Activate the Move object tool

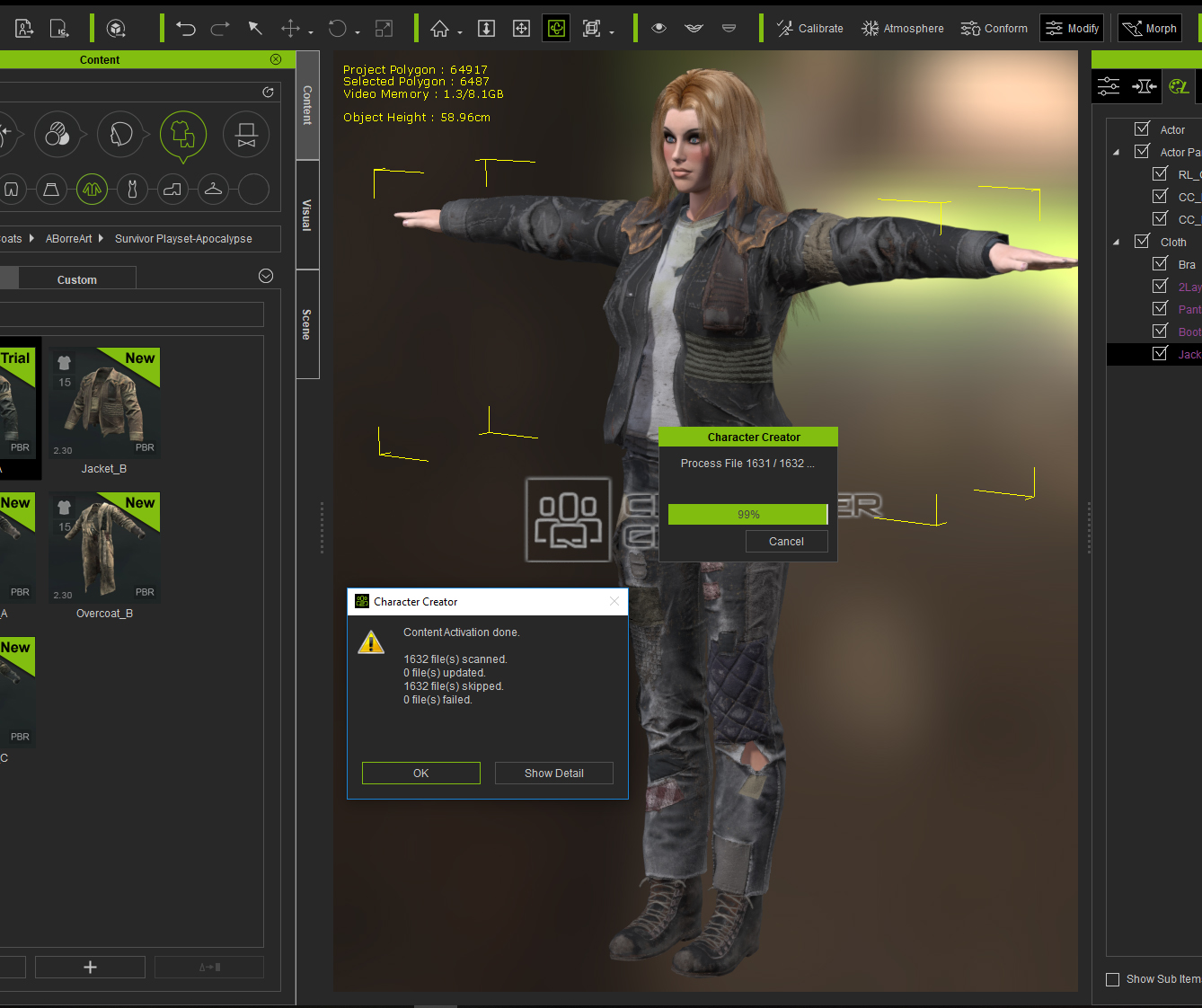[x=290, y=29]
